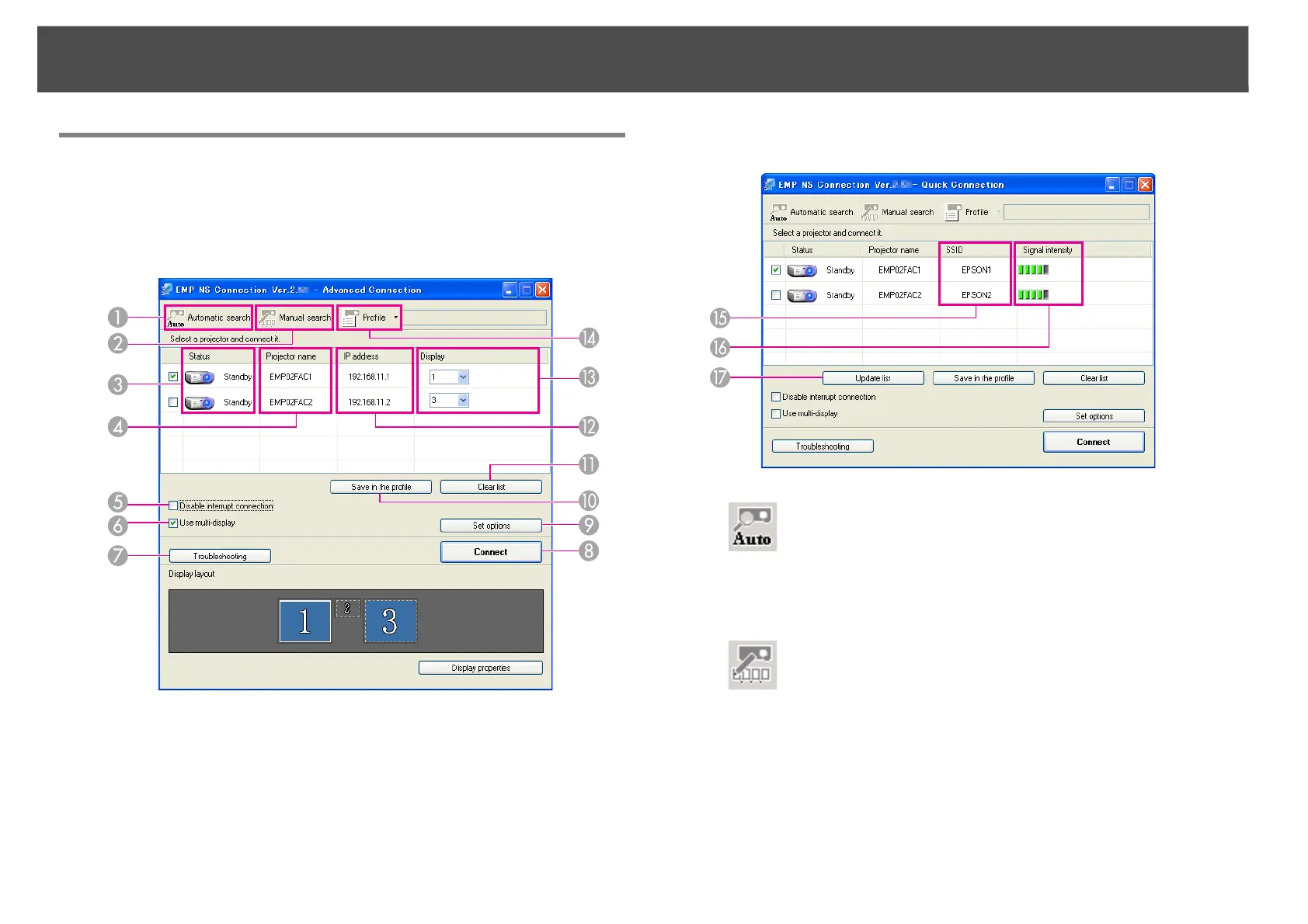This screenshot has height=924, width=1308.
Task: Click Automatic search in Advanced Connection window
Action: pyautogui.click(x=209, y=318)
